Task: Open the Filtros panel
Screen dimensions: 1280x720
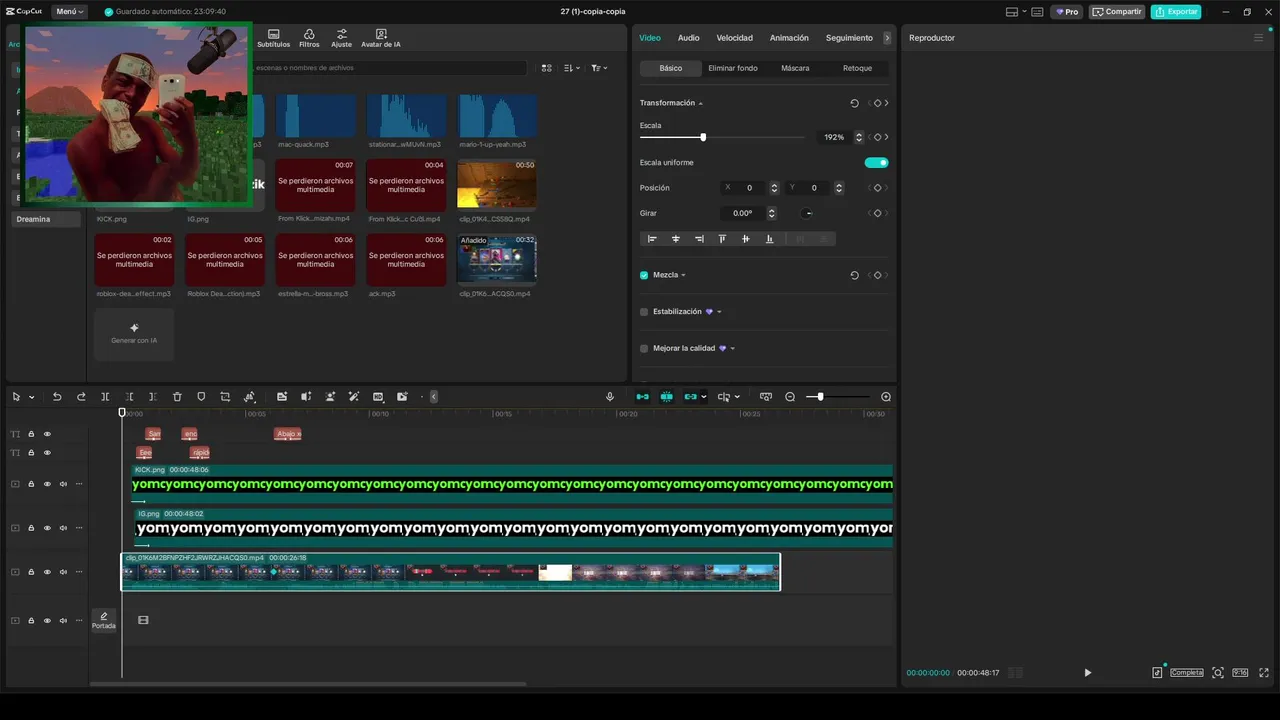Action: [309, 38]
